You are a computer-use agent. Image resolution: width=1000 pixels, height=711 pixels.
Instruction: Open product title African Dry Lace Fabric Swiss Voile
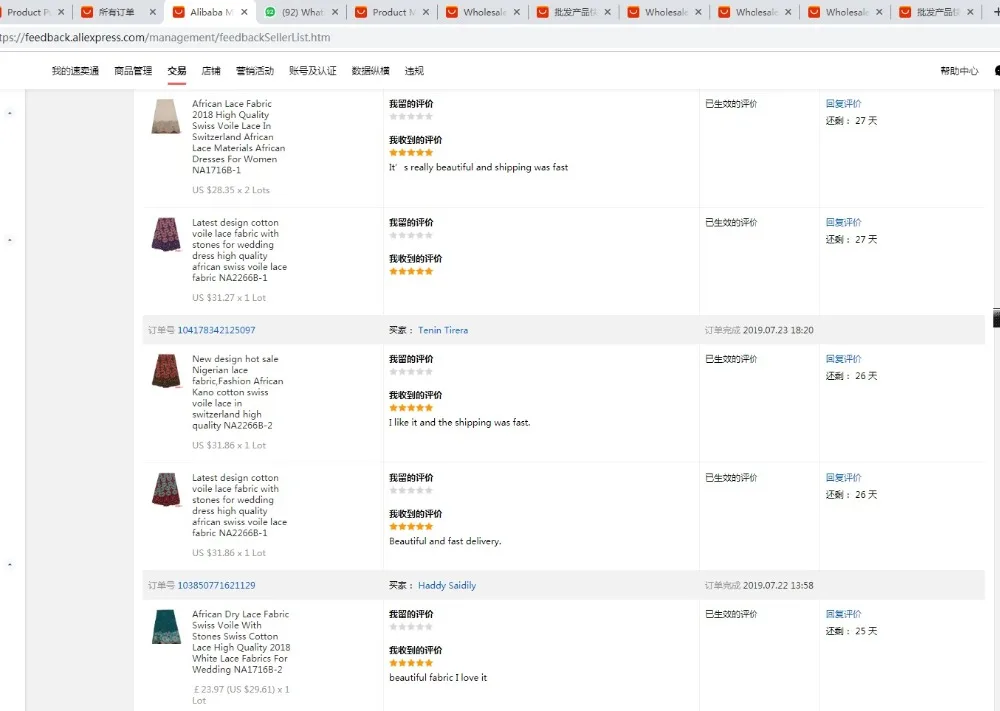(241, 641)
